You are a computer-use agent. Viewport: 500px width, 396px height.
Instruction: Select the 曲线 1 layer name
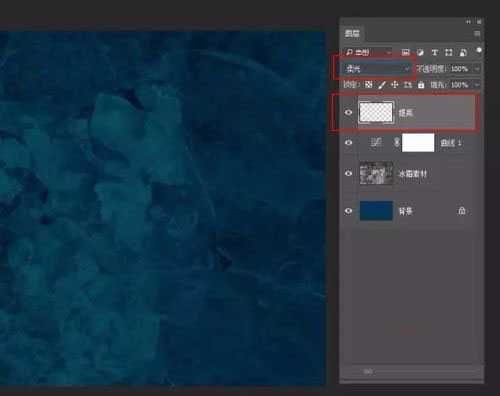click(451, 143)
